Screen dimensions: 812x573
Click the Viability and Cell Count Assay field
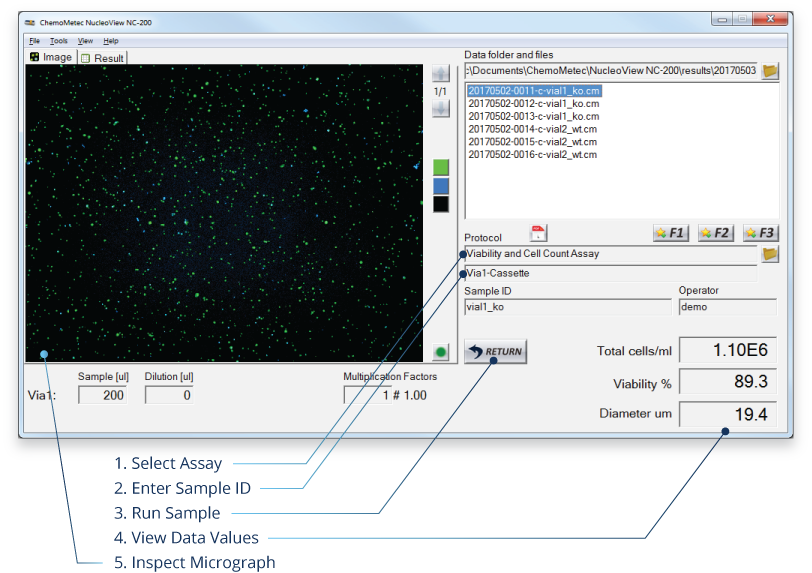pyautogui.click(x=611, y=254)
